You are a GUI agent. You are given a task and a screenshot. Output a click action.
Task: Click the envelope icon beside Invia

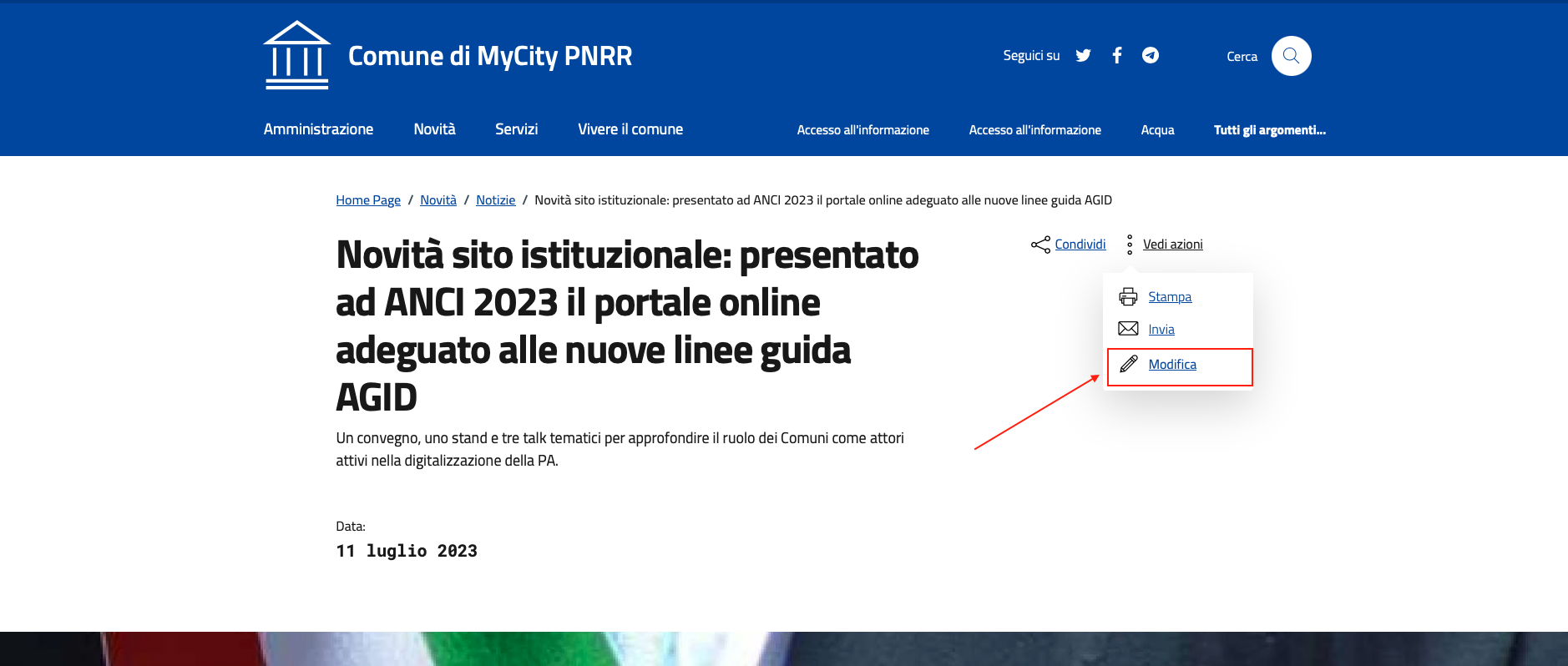point(1128,329)
